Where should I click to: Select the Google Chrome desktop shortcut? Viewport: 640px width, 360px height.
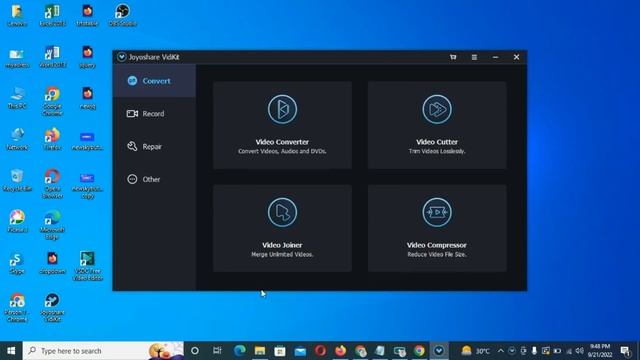(x=52, y=101)
